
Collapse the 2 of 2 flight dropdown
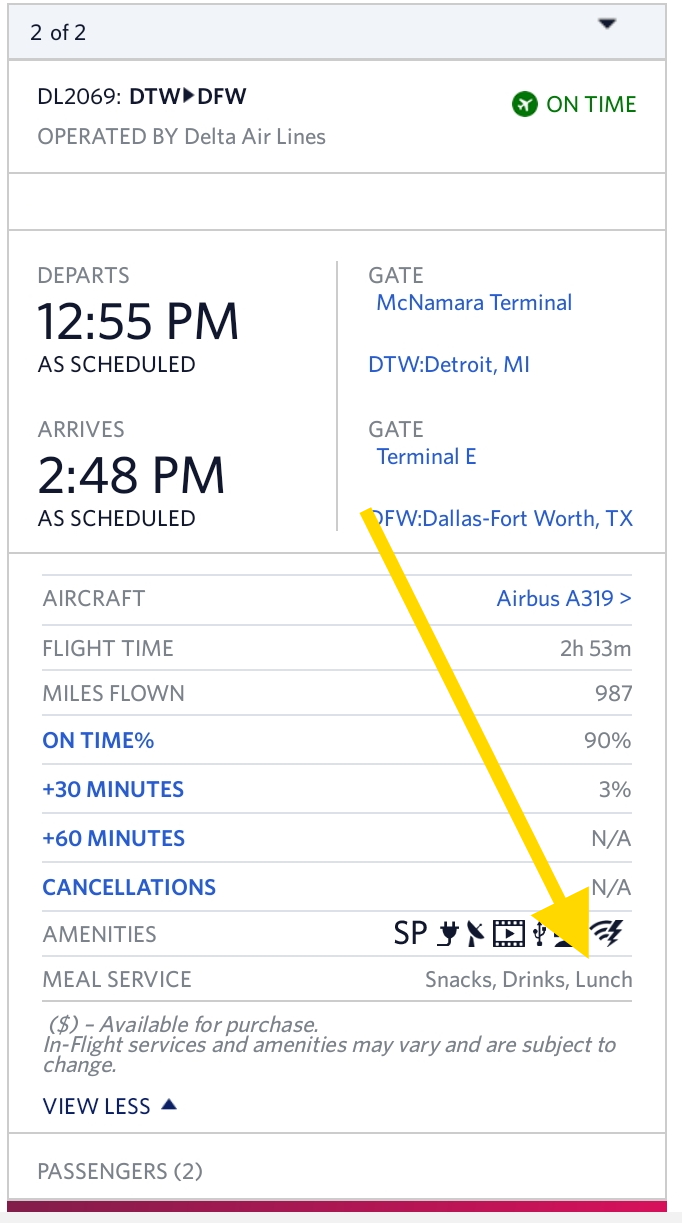(607, 26)
